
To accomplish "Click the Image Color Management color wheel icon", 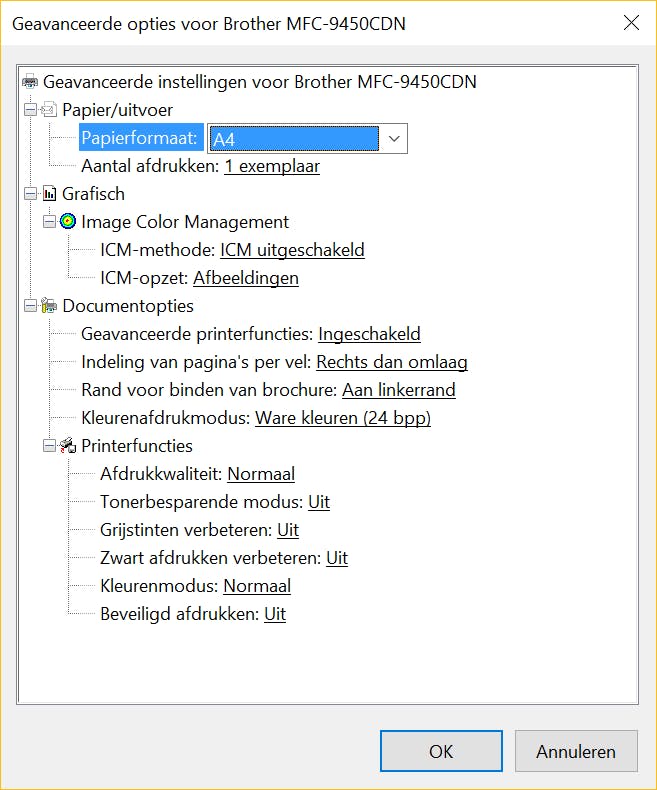I will click(x=68, y=221).
